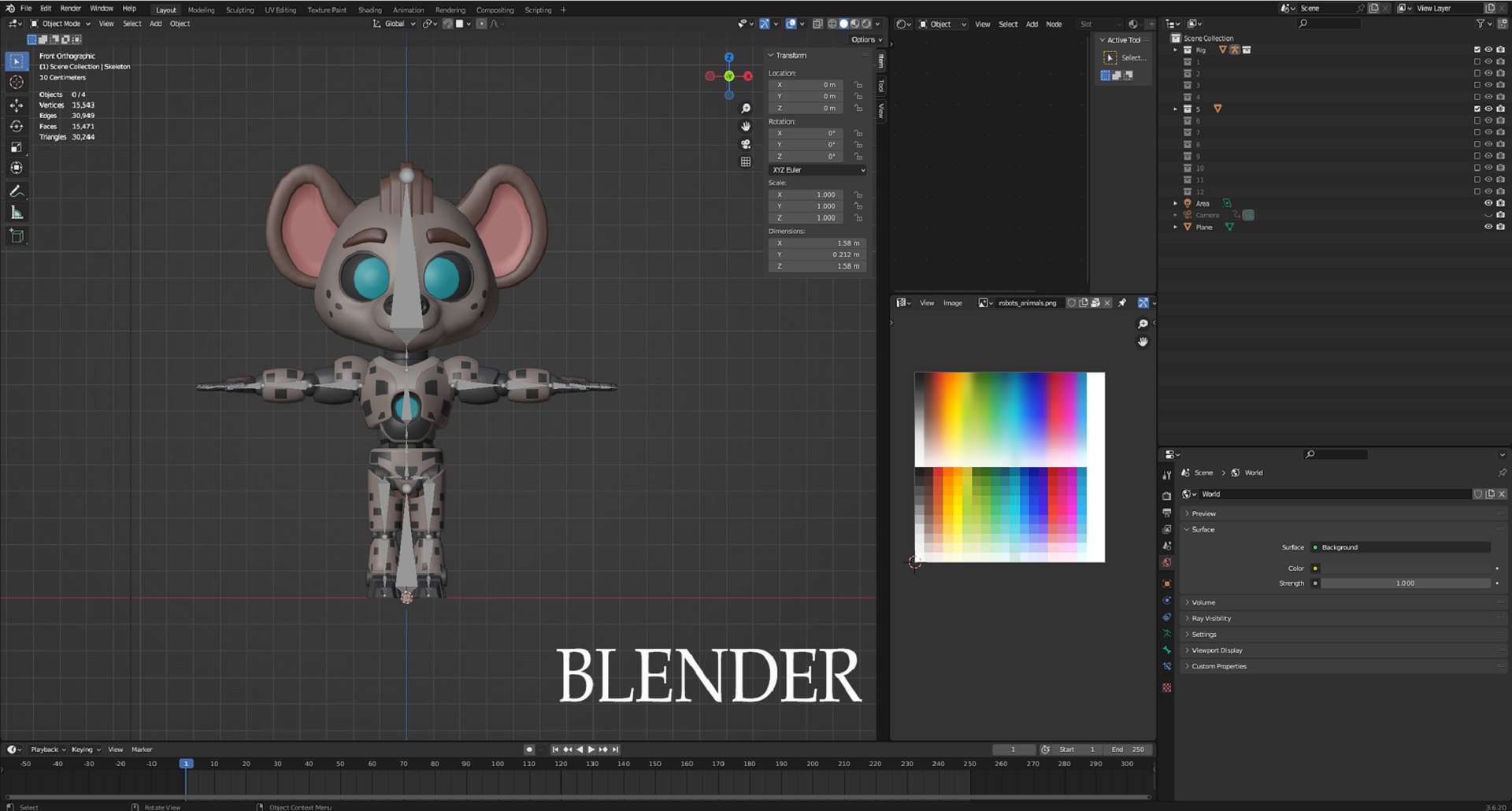The width and height of the screenshot is (1512, 811).
Task: Open the Keying popover in timeline
Action: [x=86, y=750]
